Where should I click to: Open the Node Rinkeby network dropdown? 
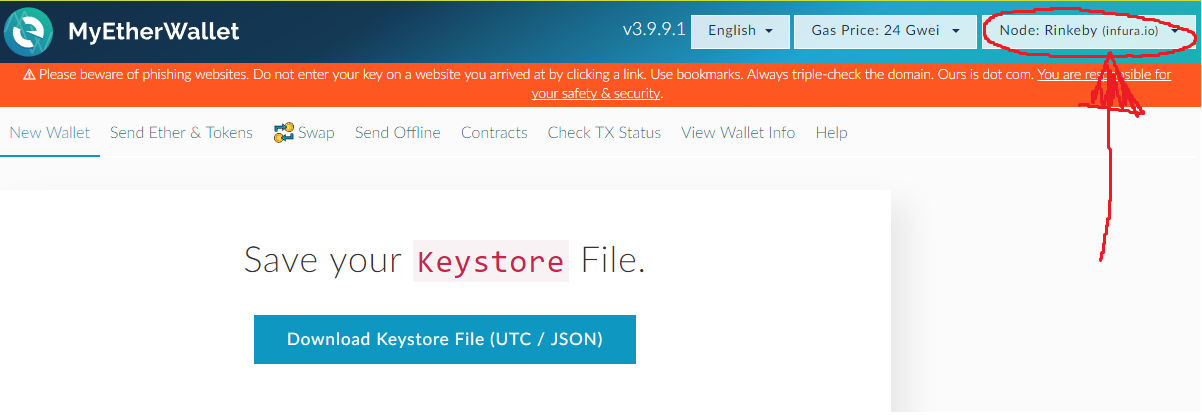click(x=1090, y=31)
